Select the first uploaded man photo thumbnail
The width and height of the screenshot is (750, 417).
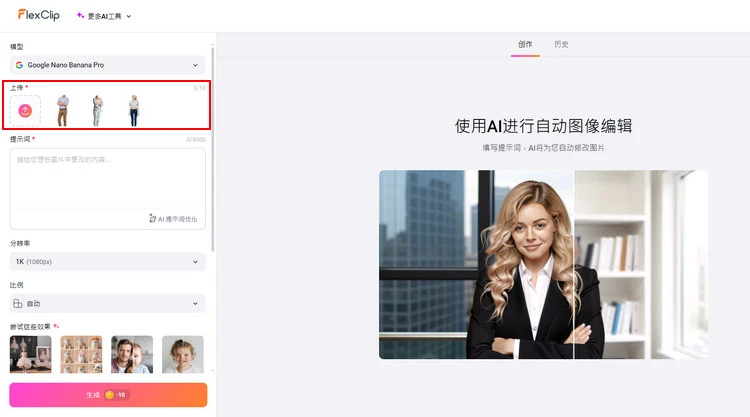(63, 110)
